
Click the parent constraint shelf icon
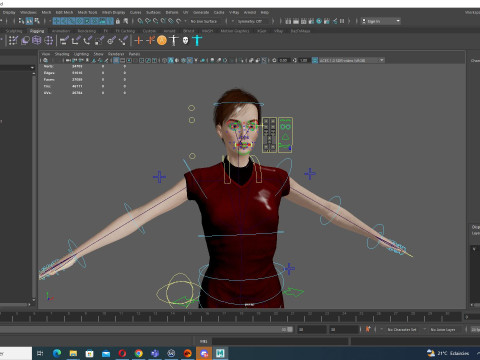[64, 41]
